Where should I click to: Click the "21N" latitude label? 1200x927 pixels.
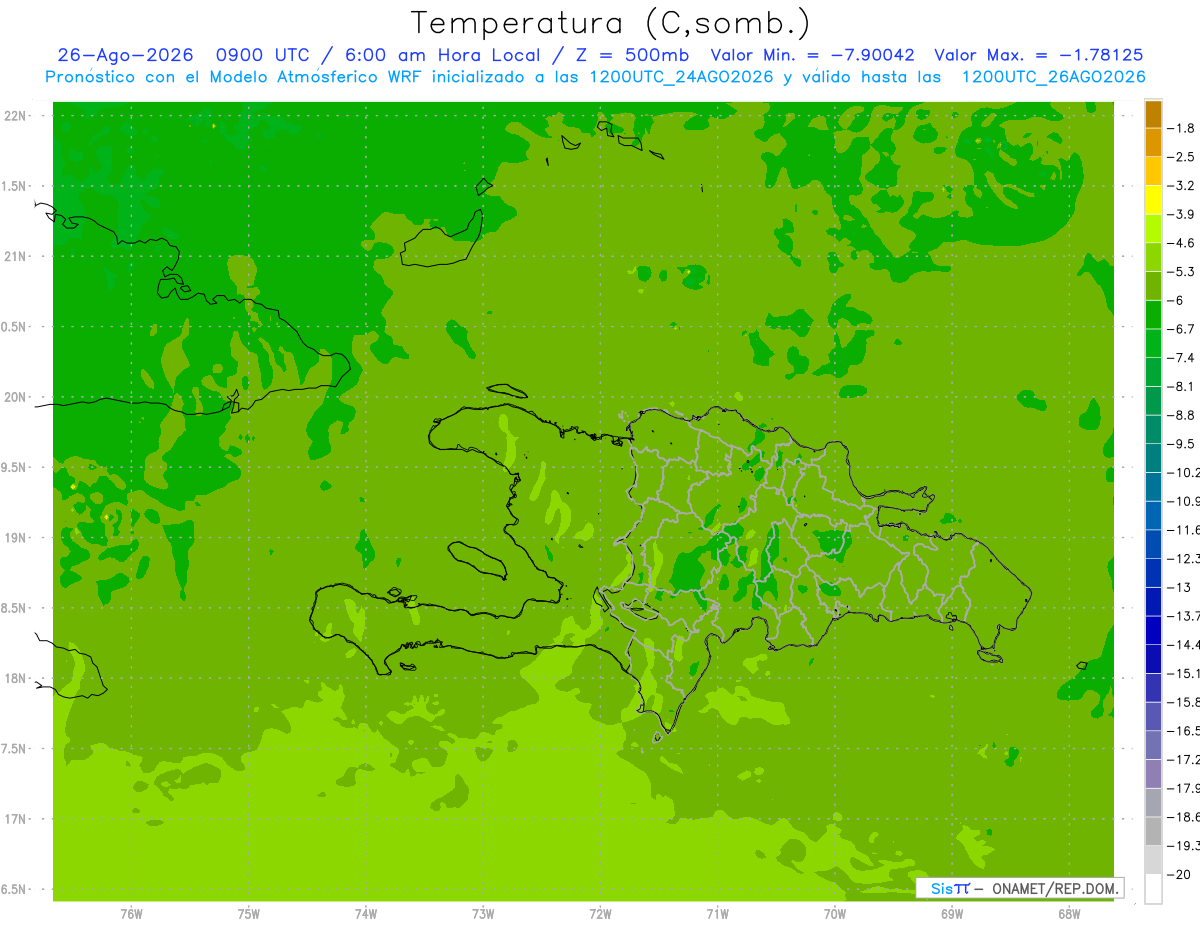coord(17,257)
